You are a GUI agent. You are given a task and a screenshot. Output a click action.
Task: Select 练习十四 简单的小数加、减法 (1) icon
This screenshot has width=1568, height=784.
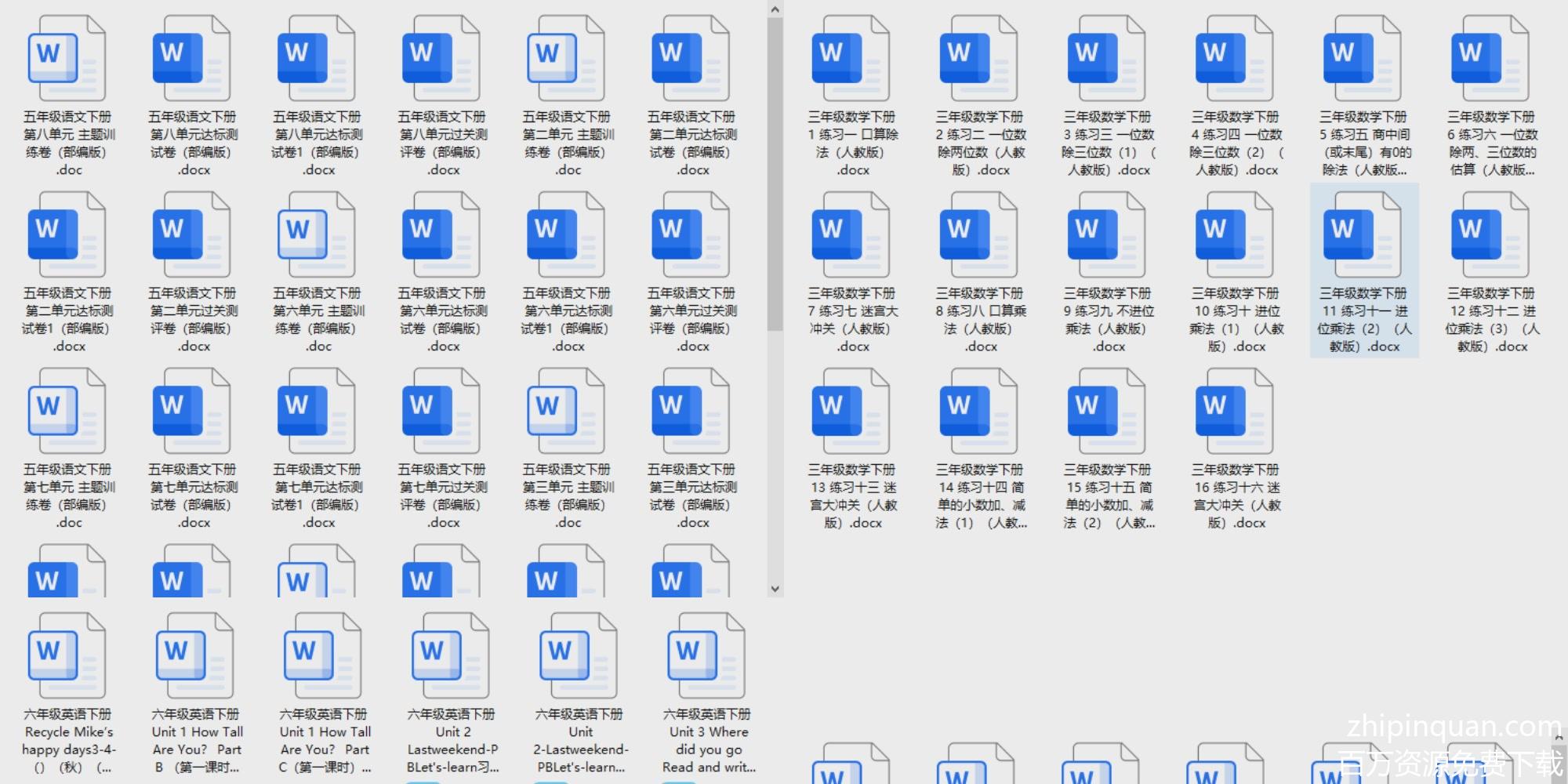(x=978, y=412)
